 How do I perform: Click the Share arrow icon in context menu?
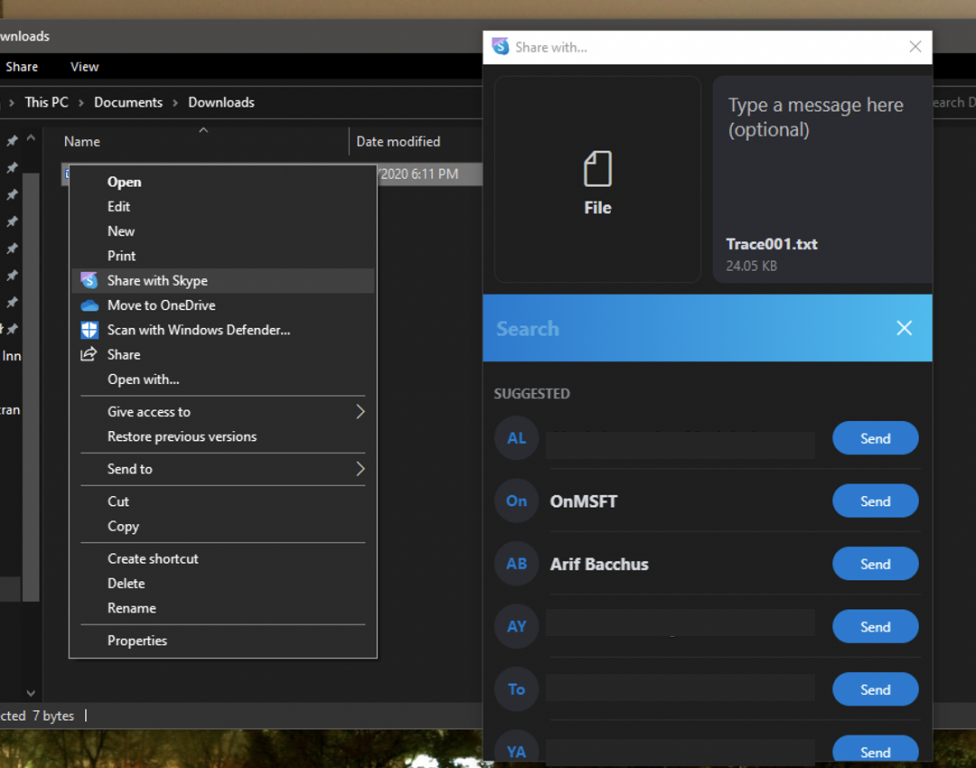(89, 355)
